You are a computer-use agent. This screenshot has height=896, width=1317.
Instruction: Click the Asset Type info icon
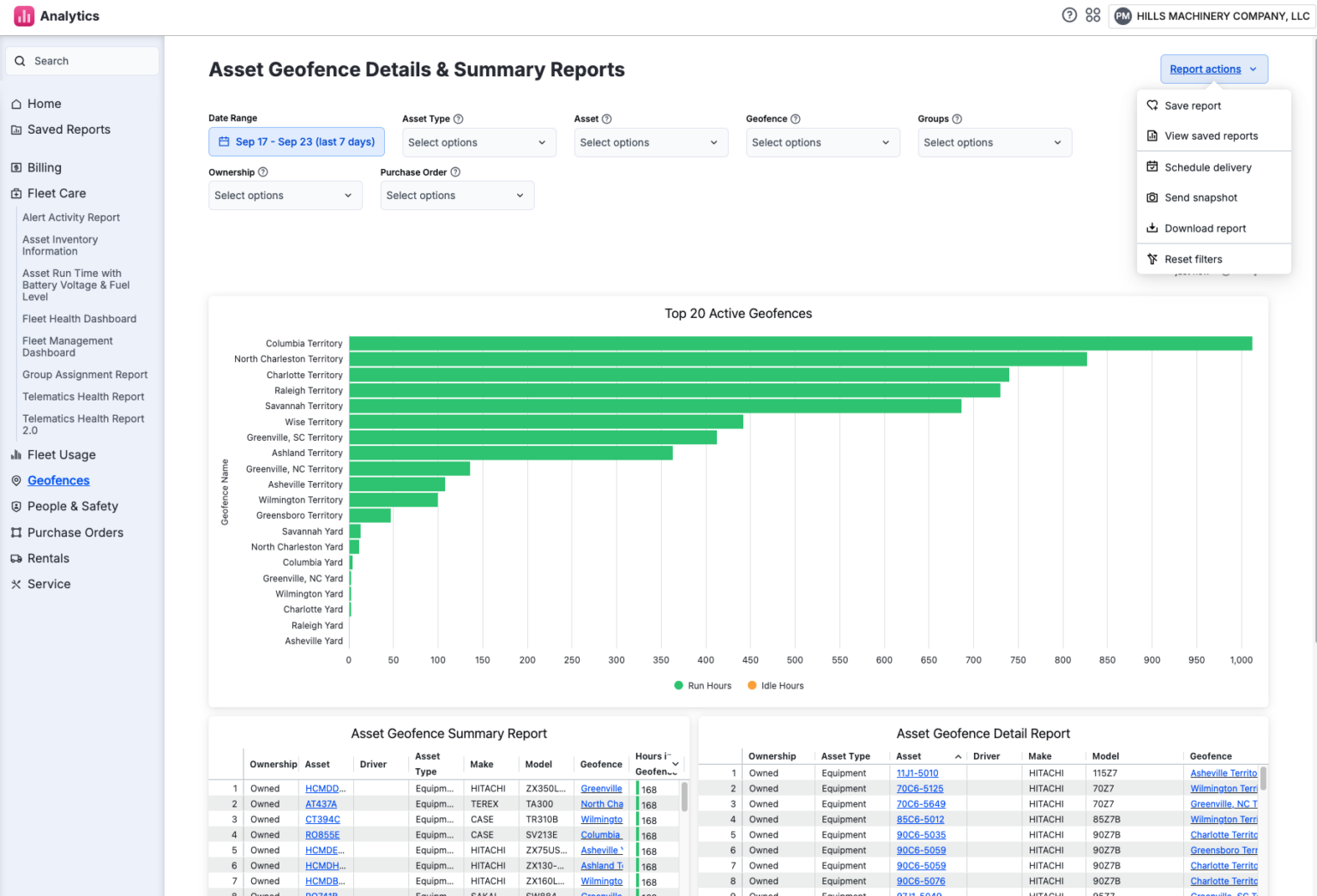tap(458, 119)
